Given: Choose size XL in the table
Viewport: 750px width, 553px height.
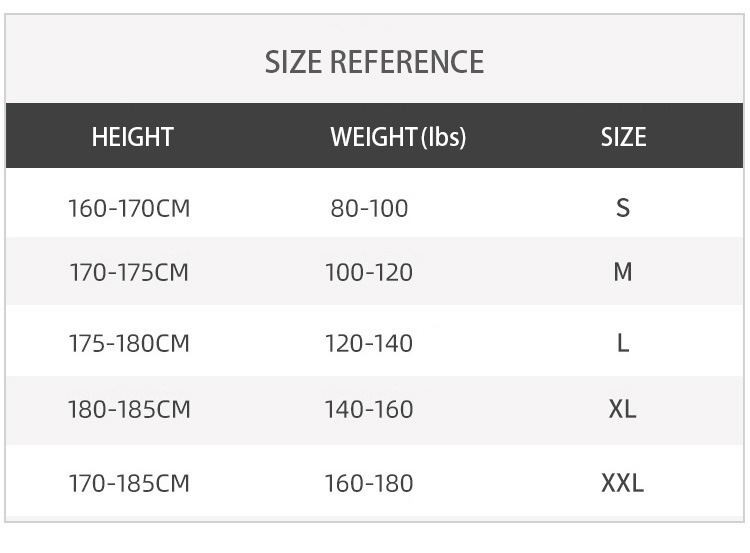Looking at the screenshot, I should click(622, 409).
